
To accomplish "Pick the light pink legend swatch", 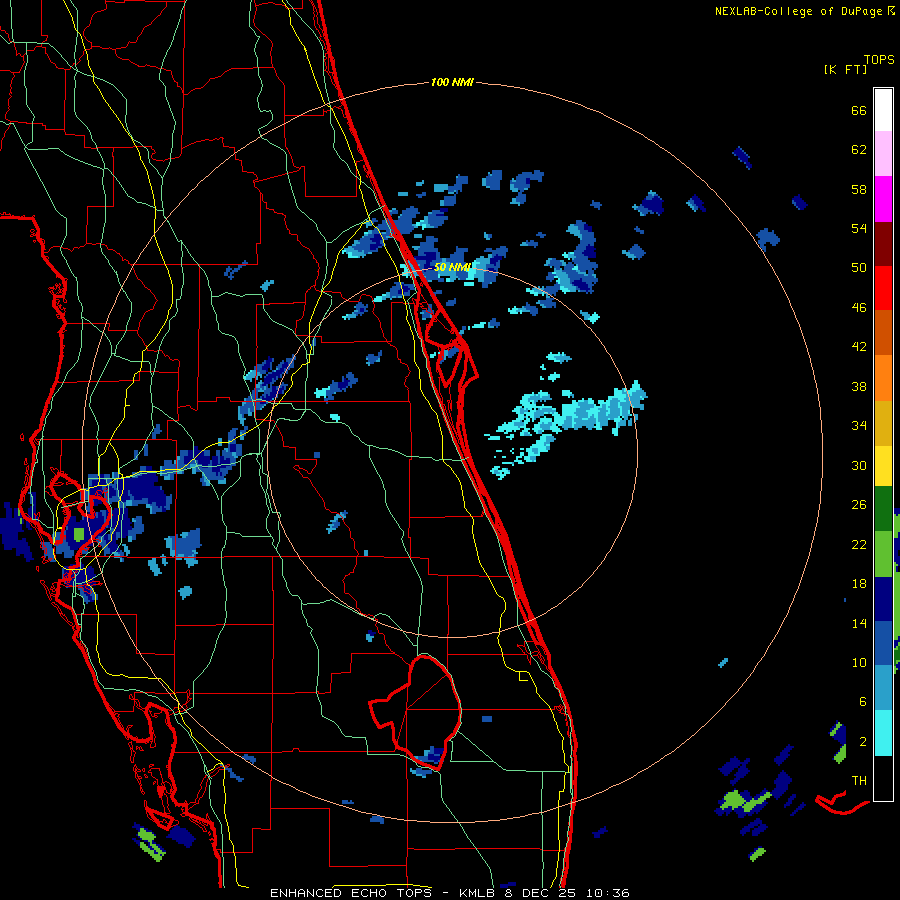I will tap(883, 153).
